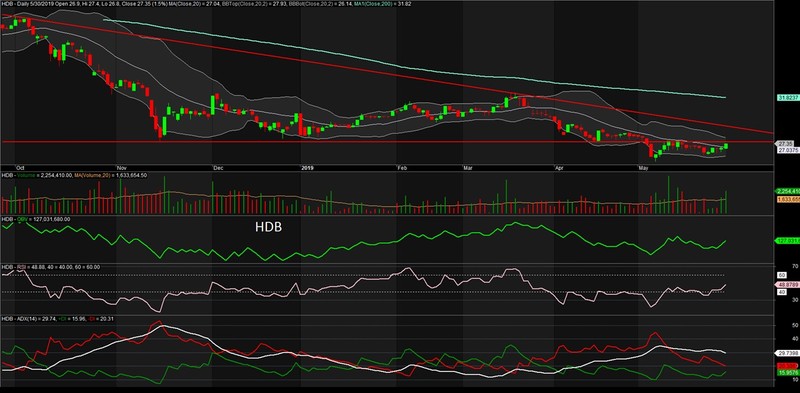Click the May label on time axis
The image size is (800, 393).
point(643,167)
